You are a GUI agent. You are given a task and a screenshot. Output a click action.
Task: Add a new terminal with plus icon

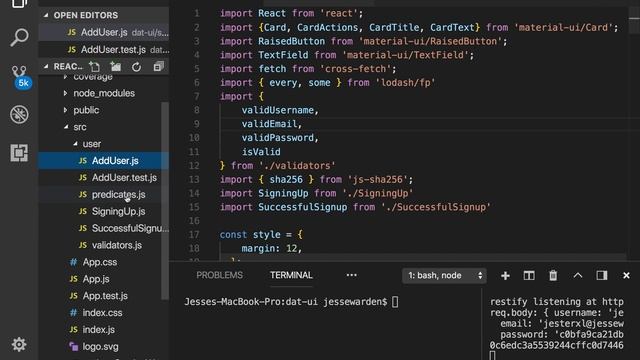tap(505, 276)
